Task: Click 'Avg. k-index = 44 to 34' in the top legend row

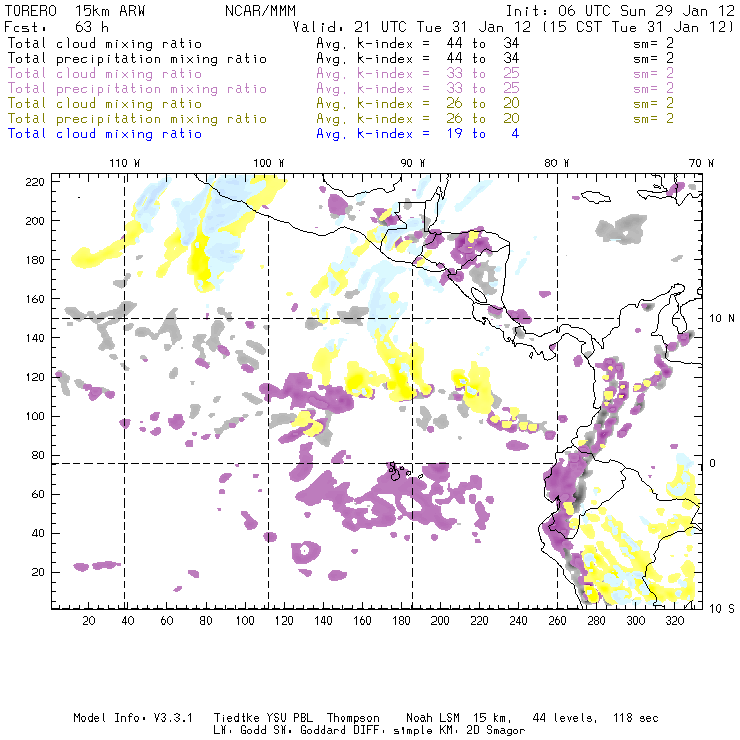Action: pos(418,43)
